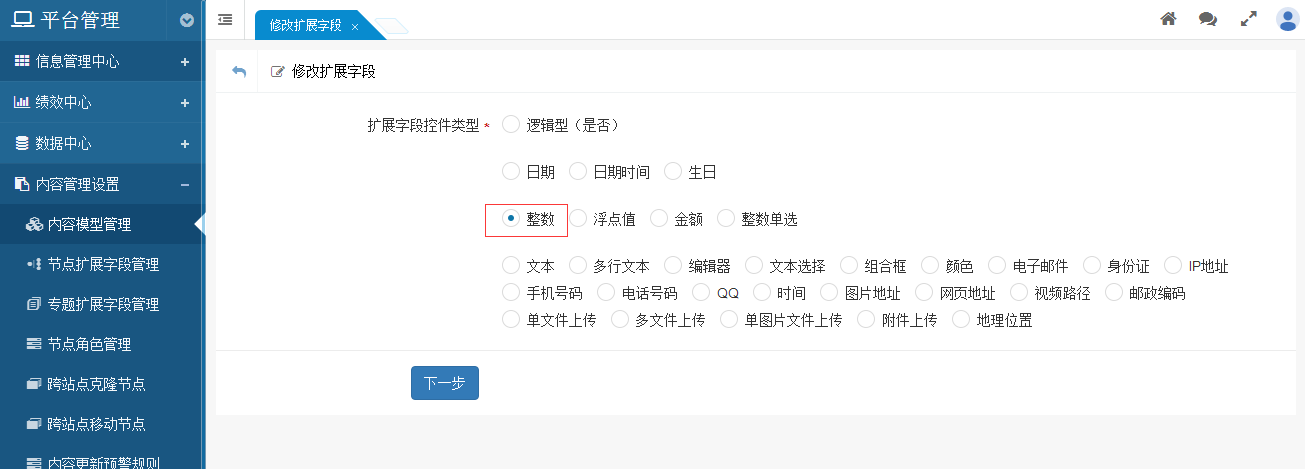Image resolution: width=1305 pixels, height=469 pixels.
Task: Click the icon beside 跨站点移动节点
Action: (34, 424)
